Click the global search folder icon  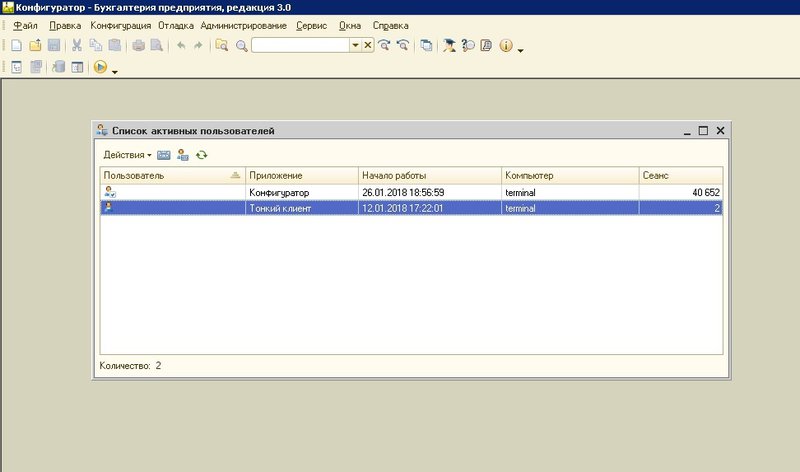(x=221, y=45)
